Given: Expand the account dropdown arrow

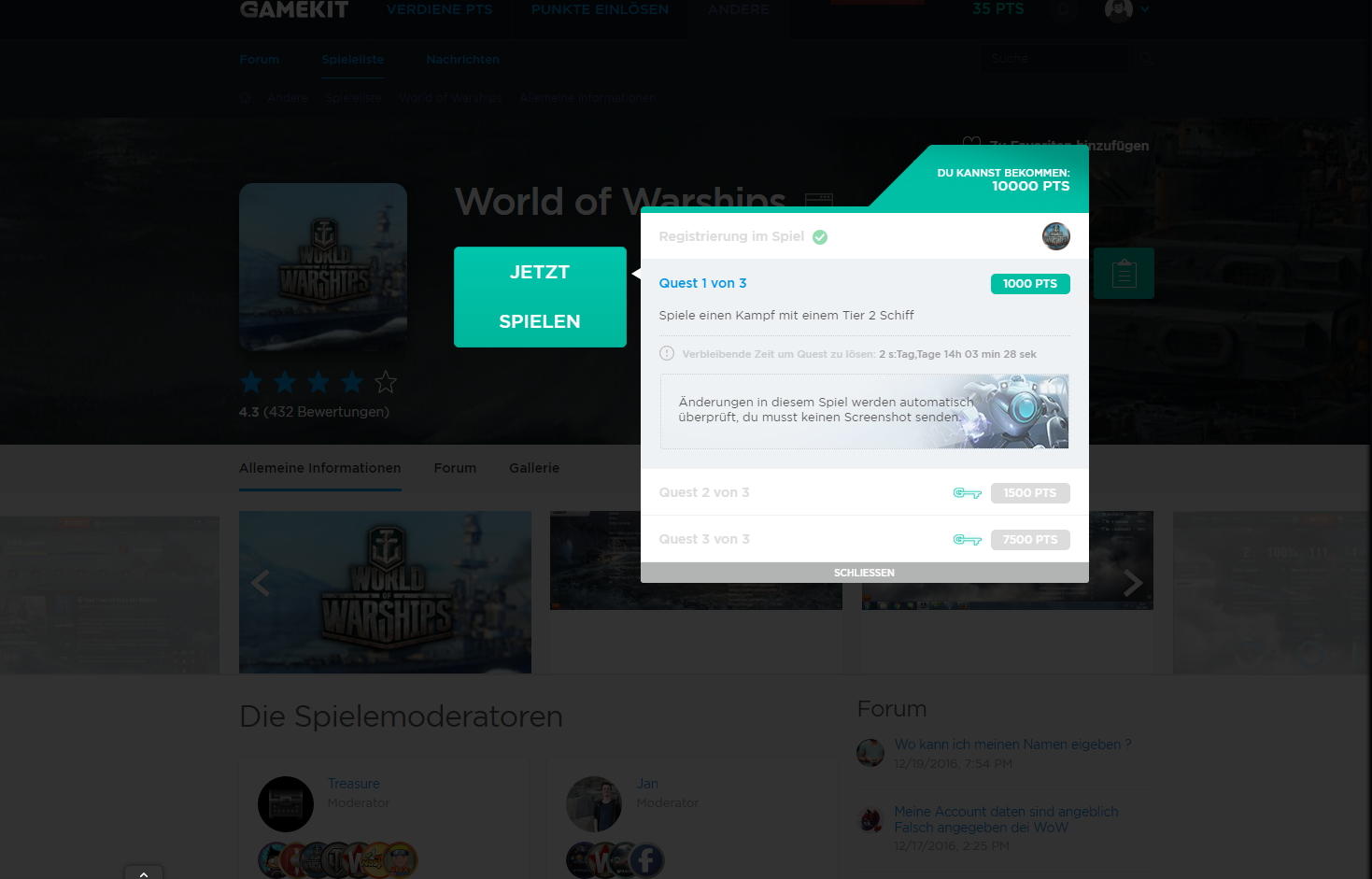Looking at the screenshot, I should (1145, 9).
